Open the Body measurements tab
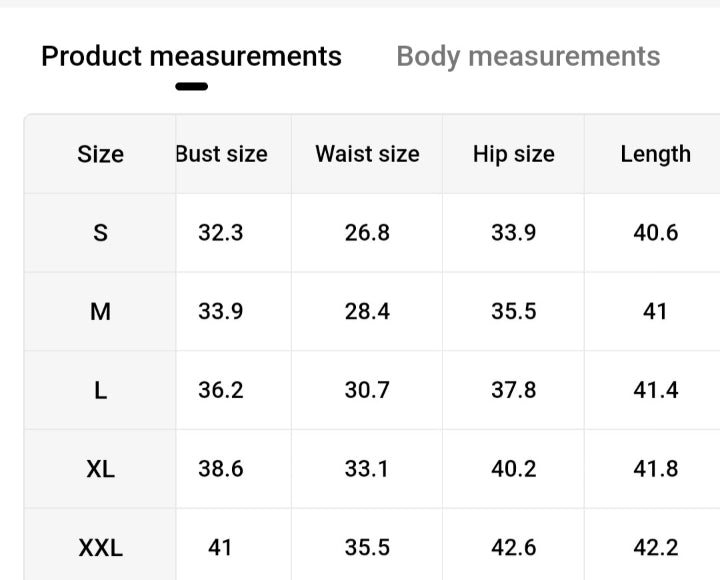Image resolution: width=720 pixels, height=580 pixels. click(528, 56)
